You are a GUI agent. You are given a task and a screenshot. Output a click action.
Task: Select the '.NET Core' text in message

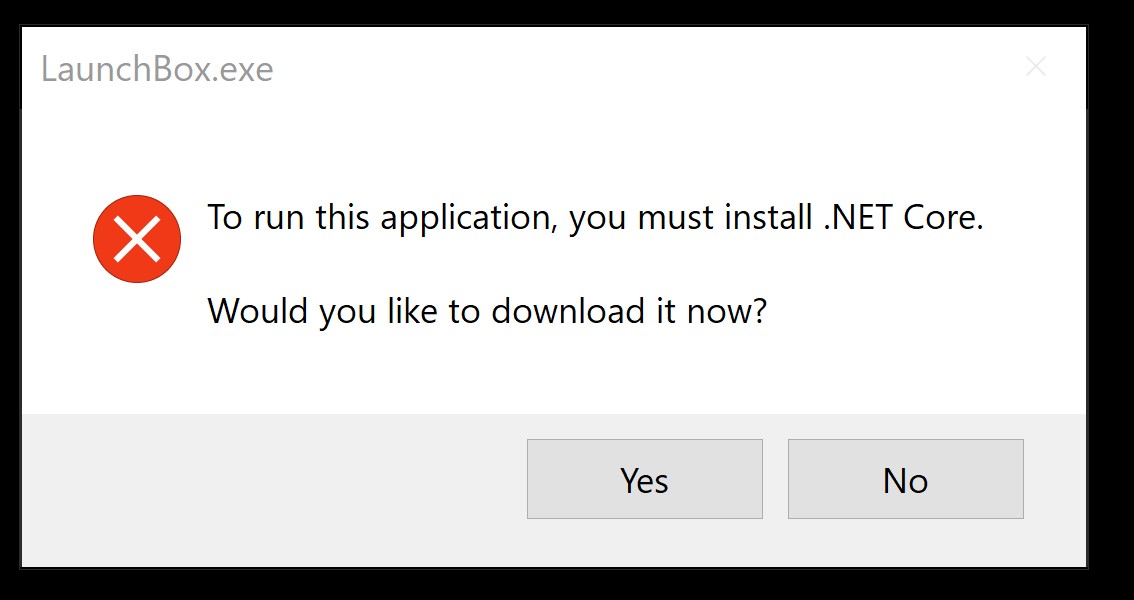[903, 217]
